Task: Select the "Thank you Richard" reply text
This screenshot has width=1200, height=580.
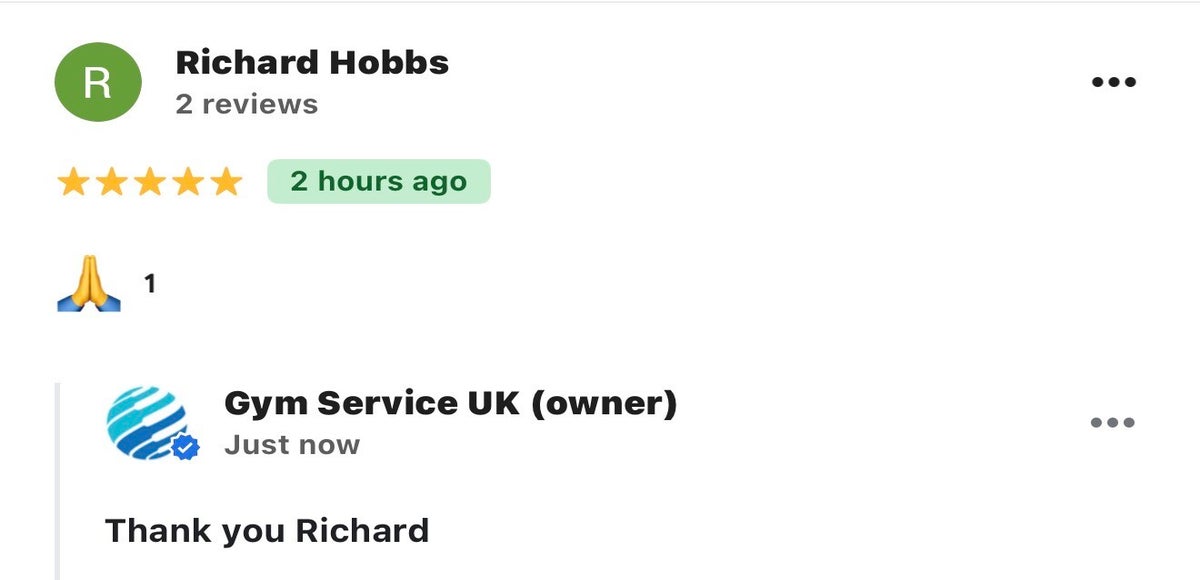Action: click(266, 530)
